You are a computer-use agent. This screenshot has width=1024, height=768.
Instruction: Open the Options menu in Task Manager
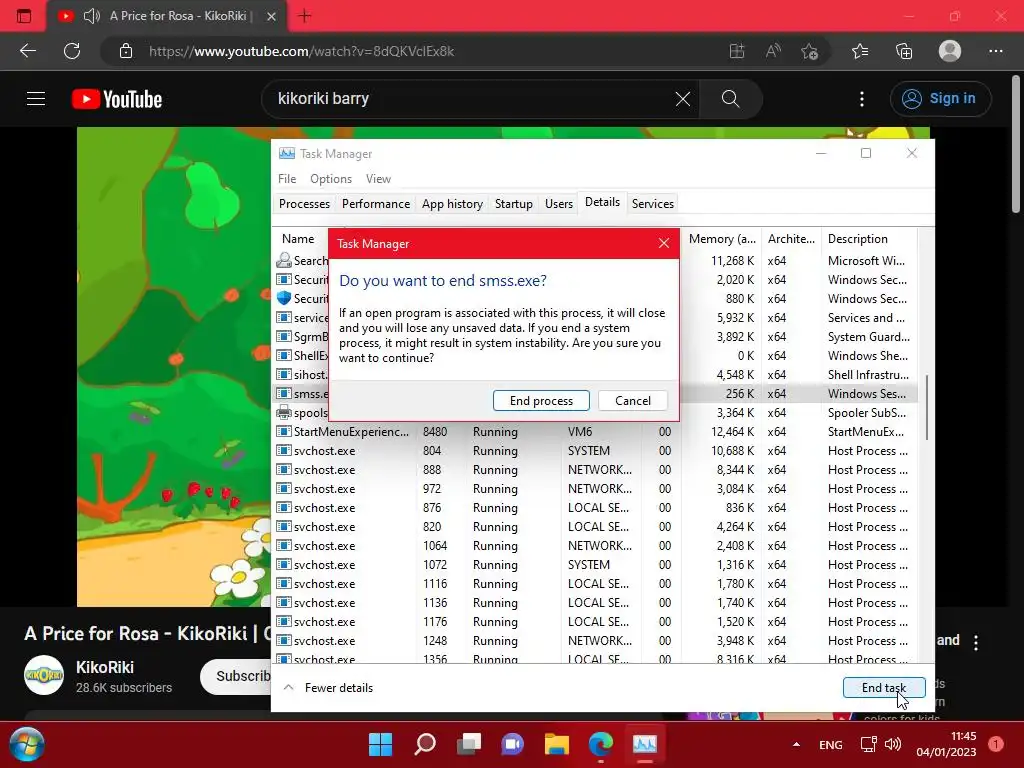330,179
